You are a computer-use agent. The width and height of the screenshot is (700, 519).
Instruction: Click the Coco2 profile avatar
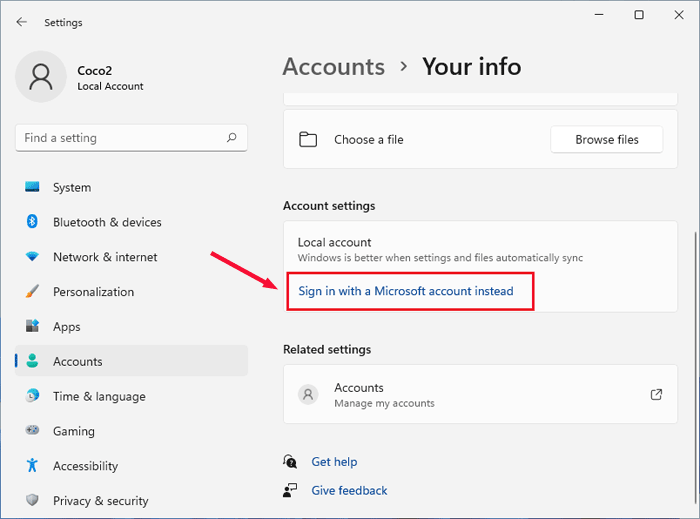(41, 77)
